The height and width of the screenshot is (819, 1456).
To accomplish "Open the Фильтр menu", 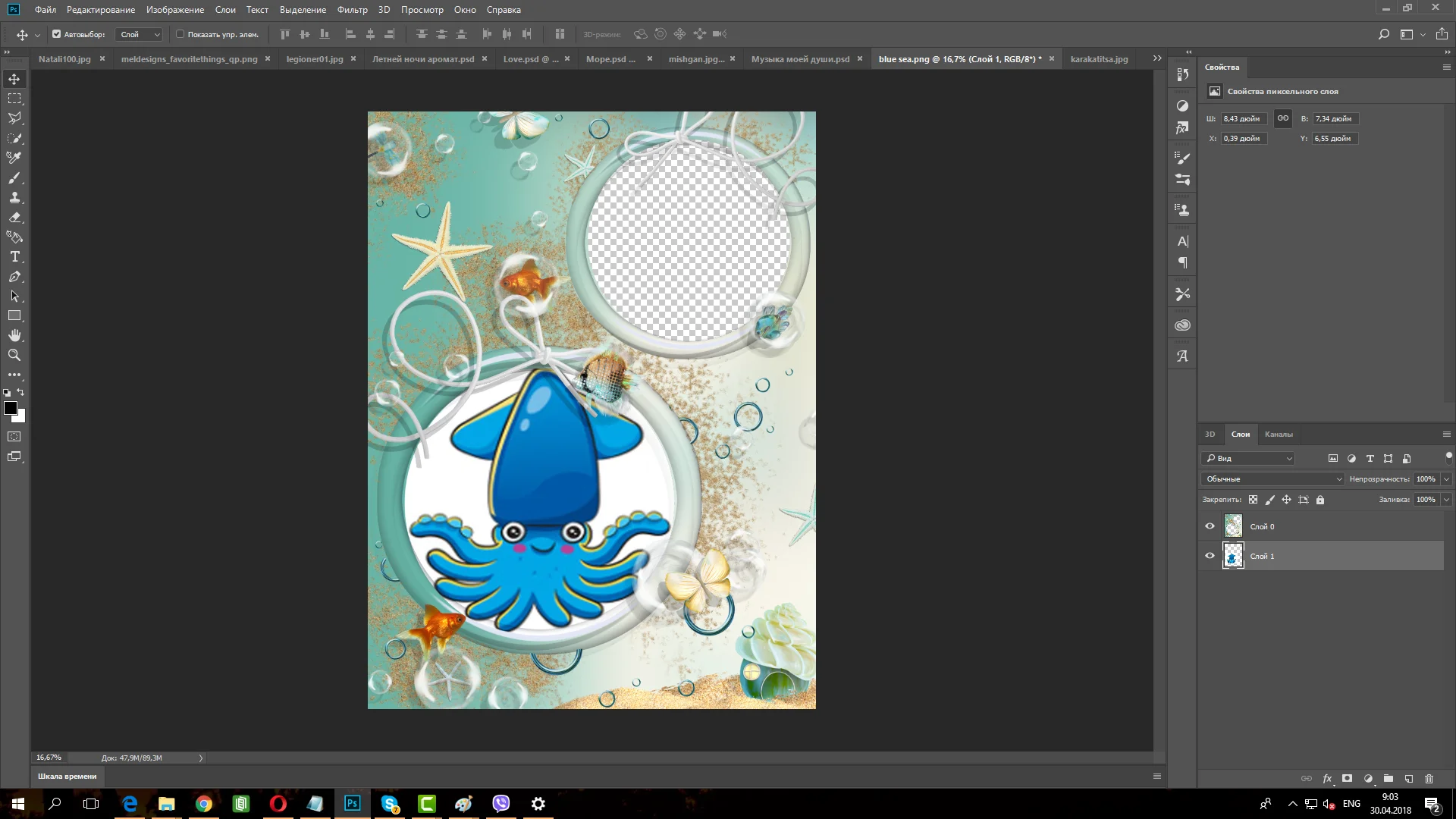I will [352, 10].
